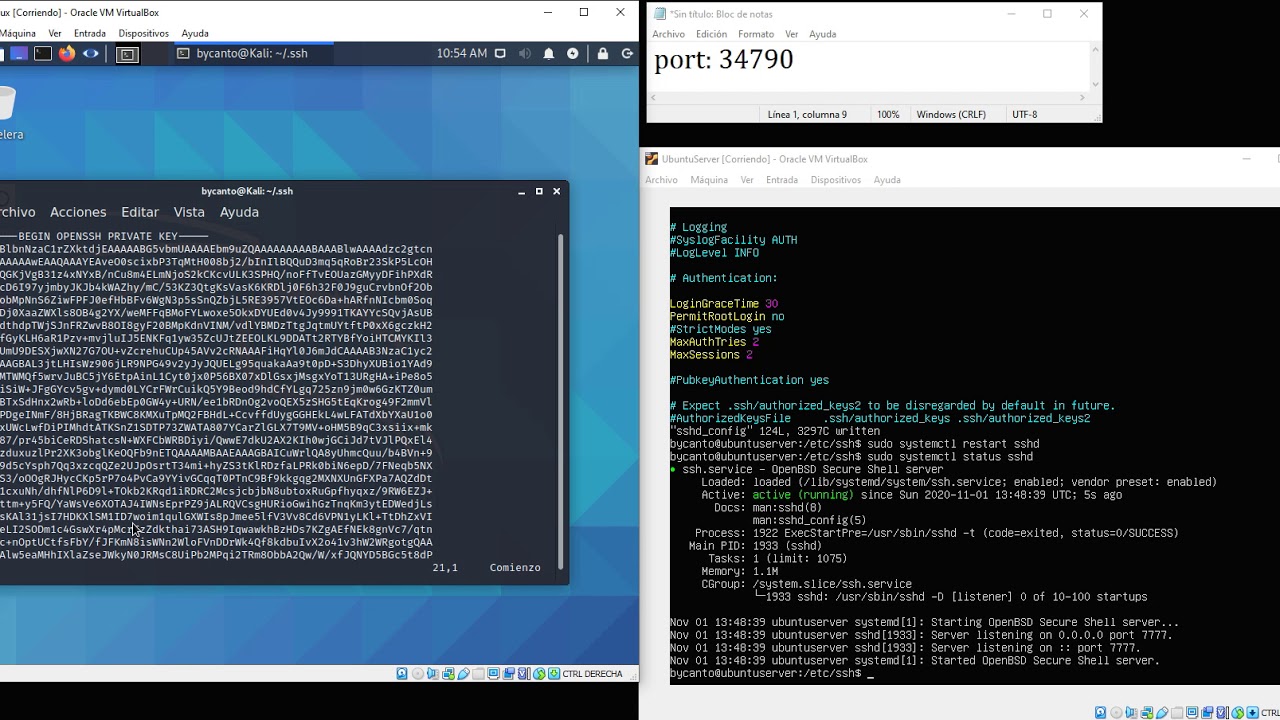Image resolution: width=1280 pixels, height=720 pixels.
Task: Click the 'MaxAuthTries 2' line in Ubuntu terminal
Action: [714, 342]
